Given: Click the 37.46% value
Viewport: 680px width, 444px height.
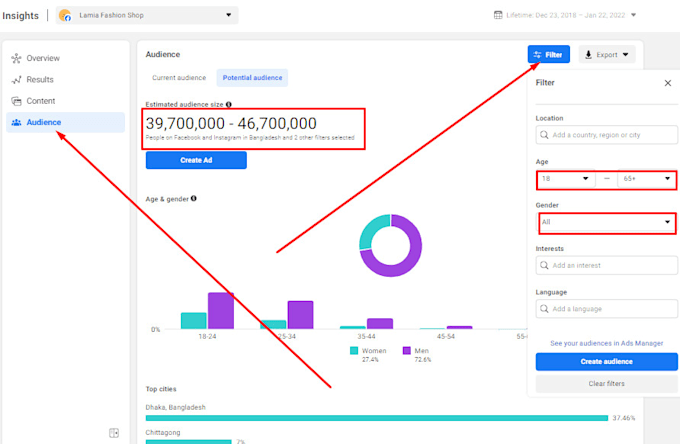Looking at the screenshot, I should [624, 418].
